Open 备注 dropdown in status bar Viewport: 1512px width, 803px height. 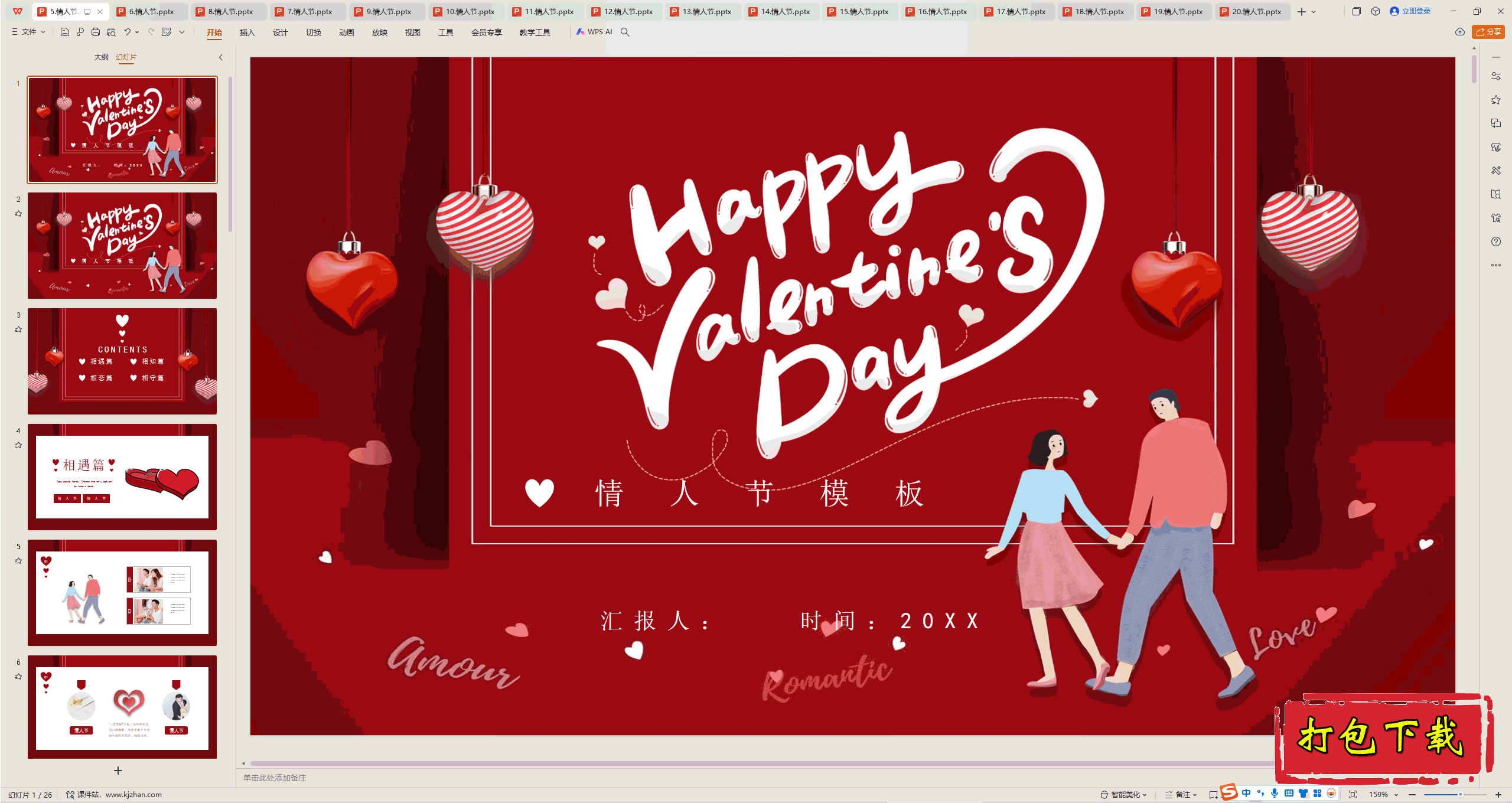click(x=1181, y=795)
